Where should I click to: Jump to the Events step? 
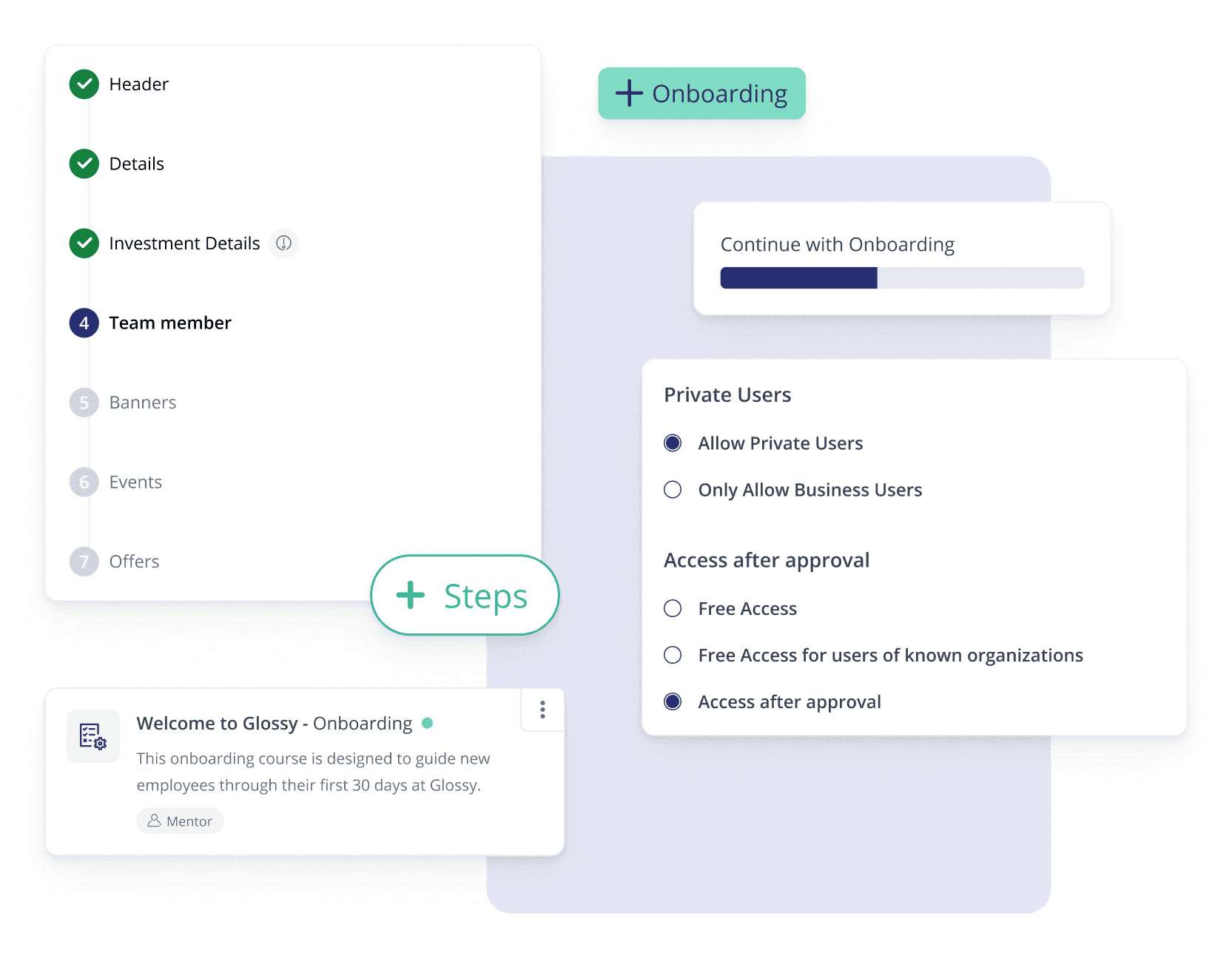(x=135, y=482)
